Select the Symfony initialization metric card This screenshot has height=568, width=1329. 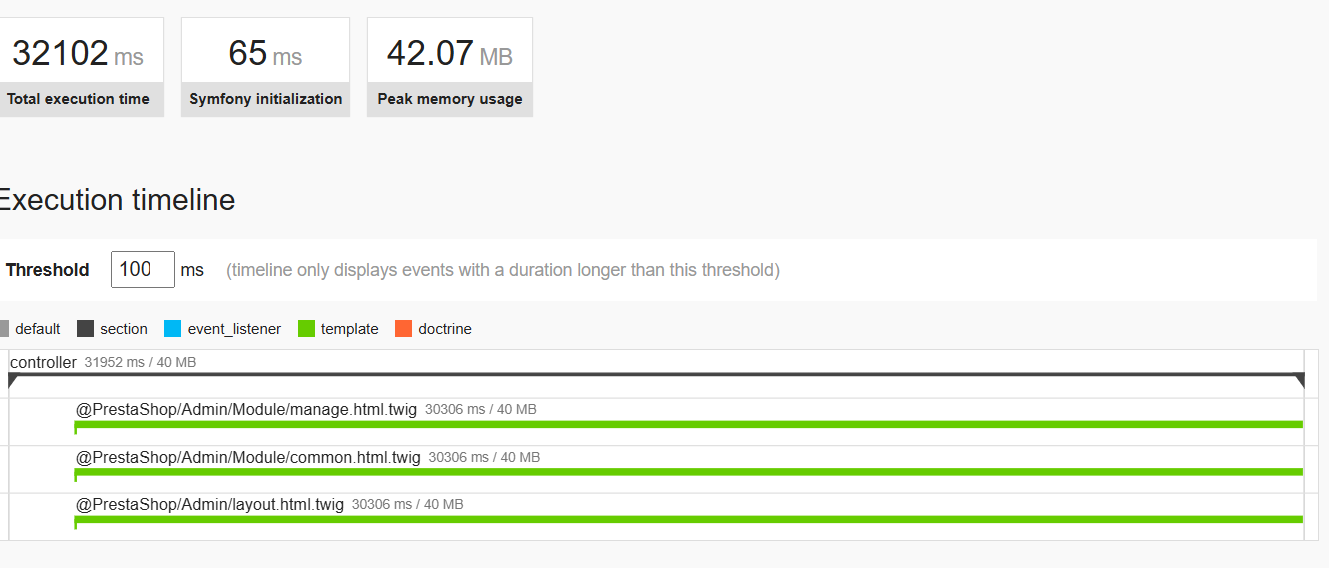click(265, 66)
